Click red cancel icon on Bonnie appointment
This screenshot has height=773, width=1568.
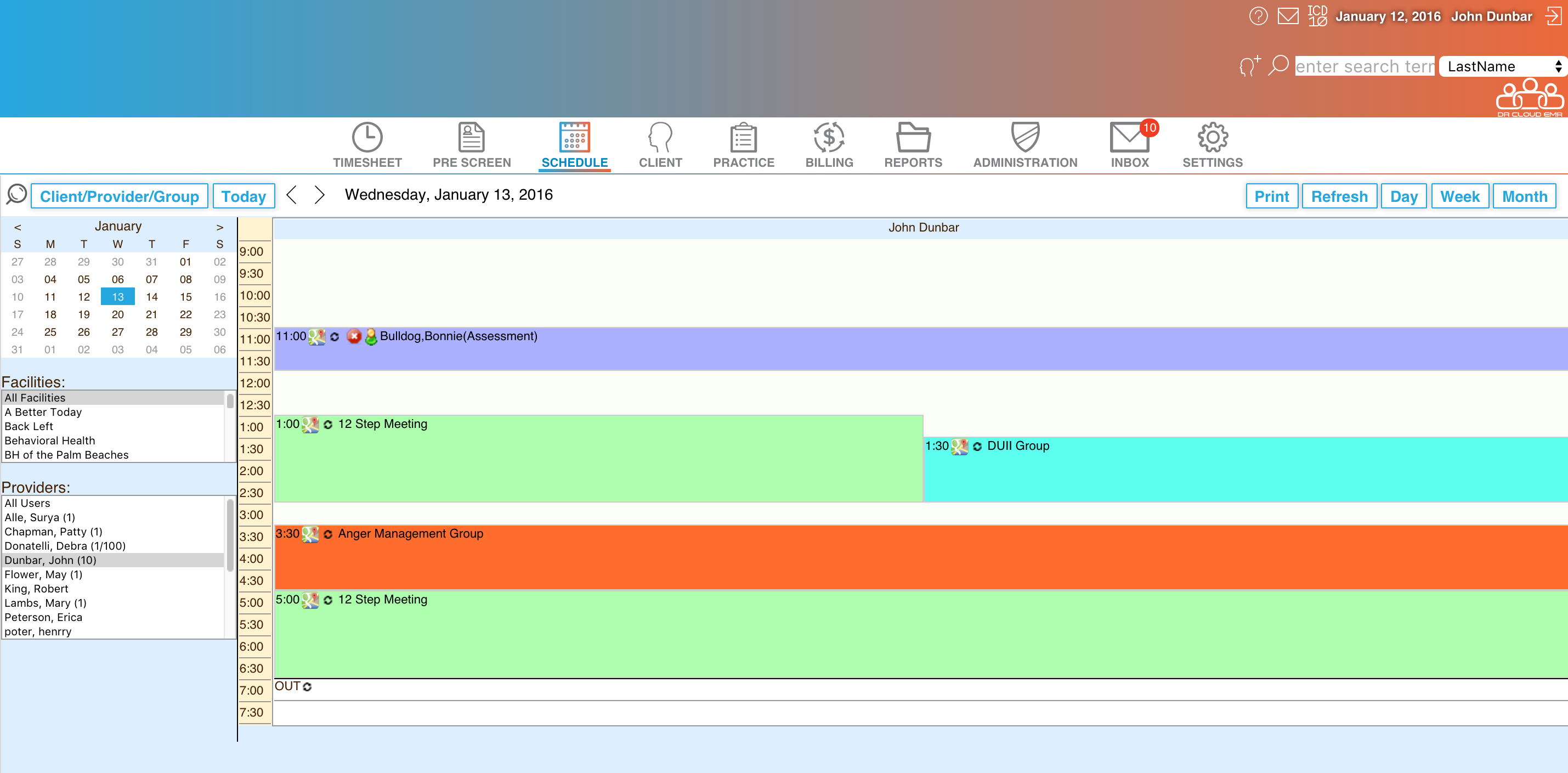pos(354,337)
